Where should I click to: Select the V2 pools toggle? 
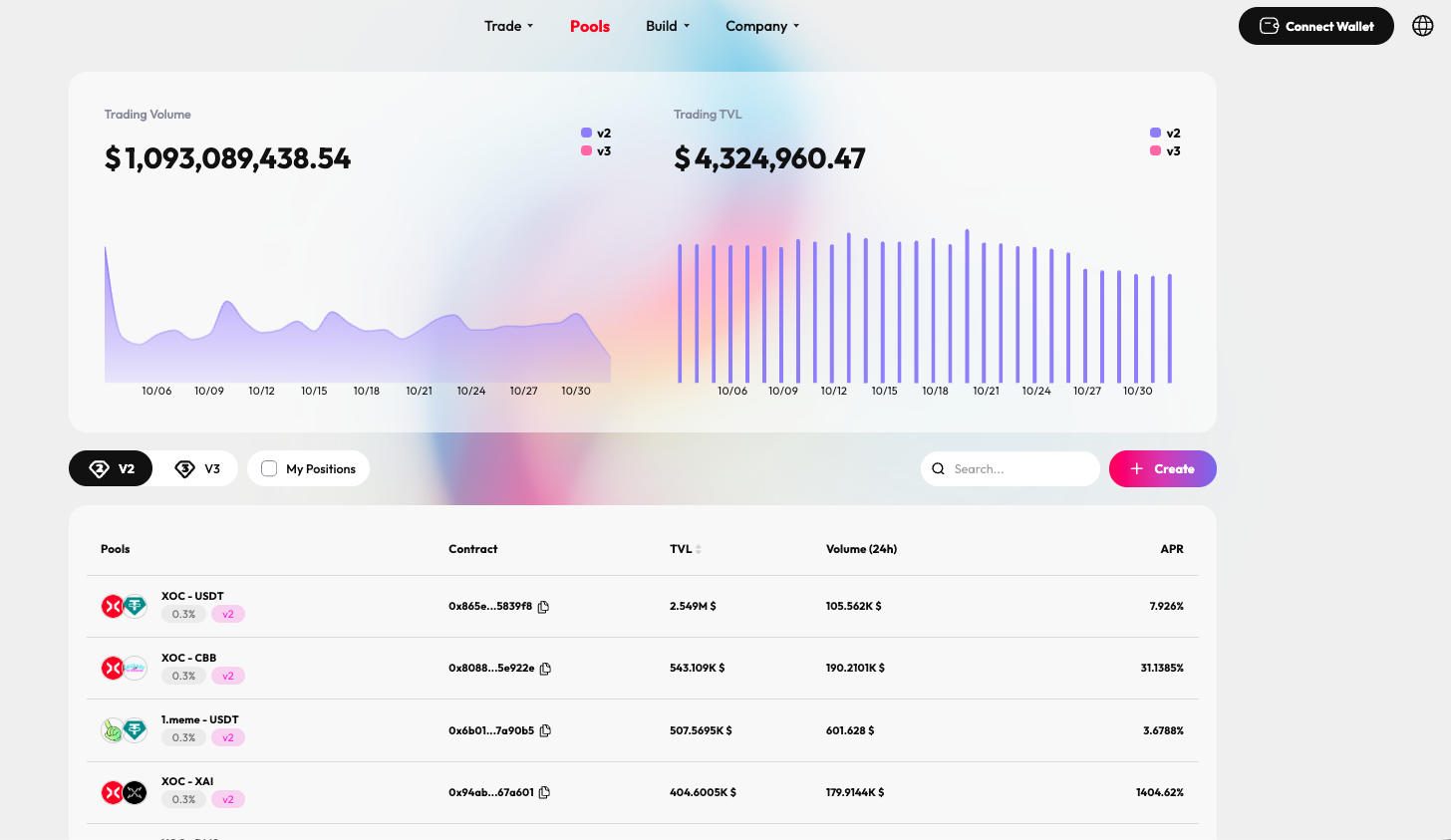pos(111,468)
